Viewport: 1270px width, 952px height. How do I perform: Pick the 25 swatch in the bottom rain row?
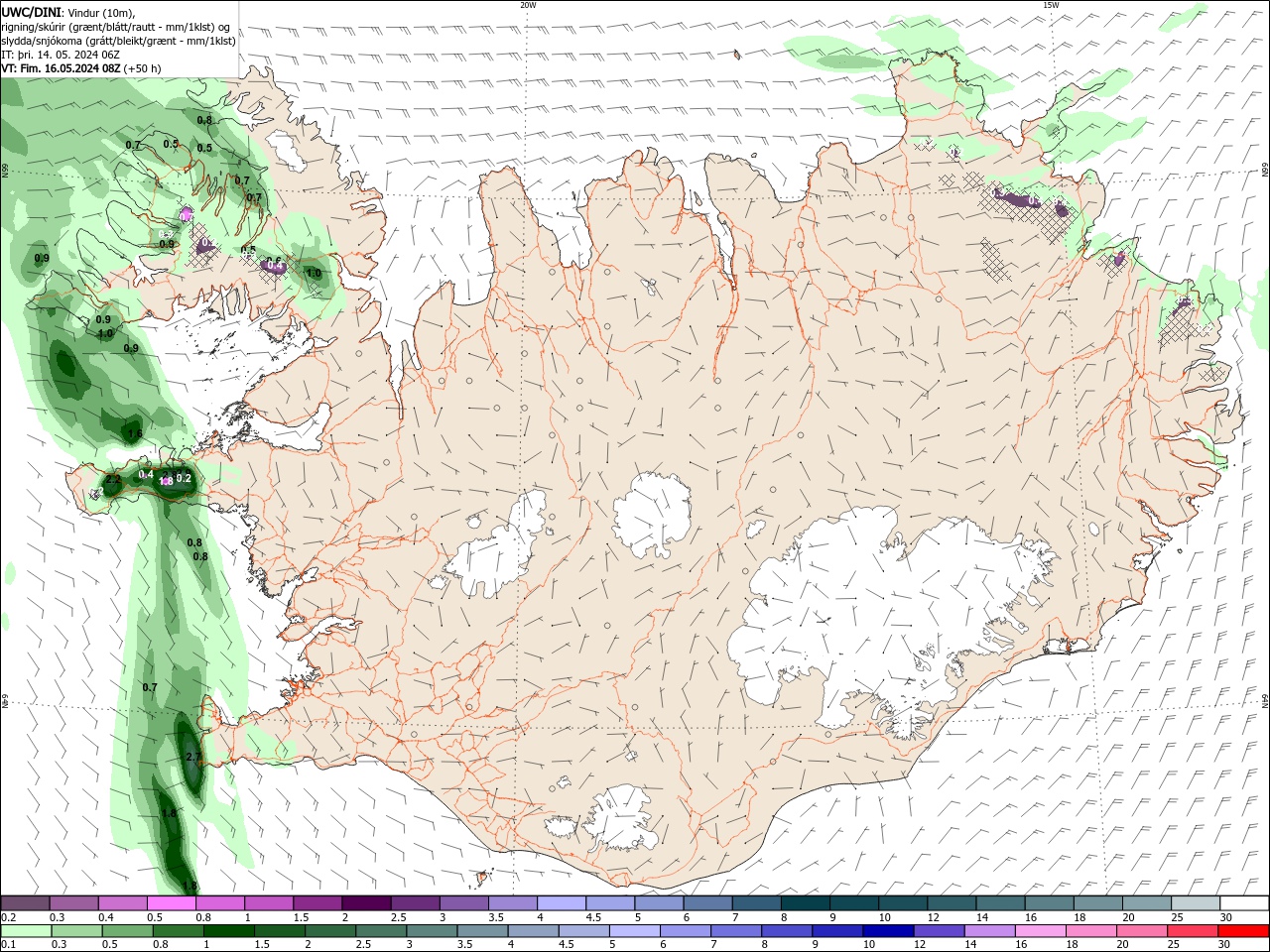[x=1192, y=931]
